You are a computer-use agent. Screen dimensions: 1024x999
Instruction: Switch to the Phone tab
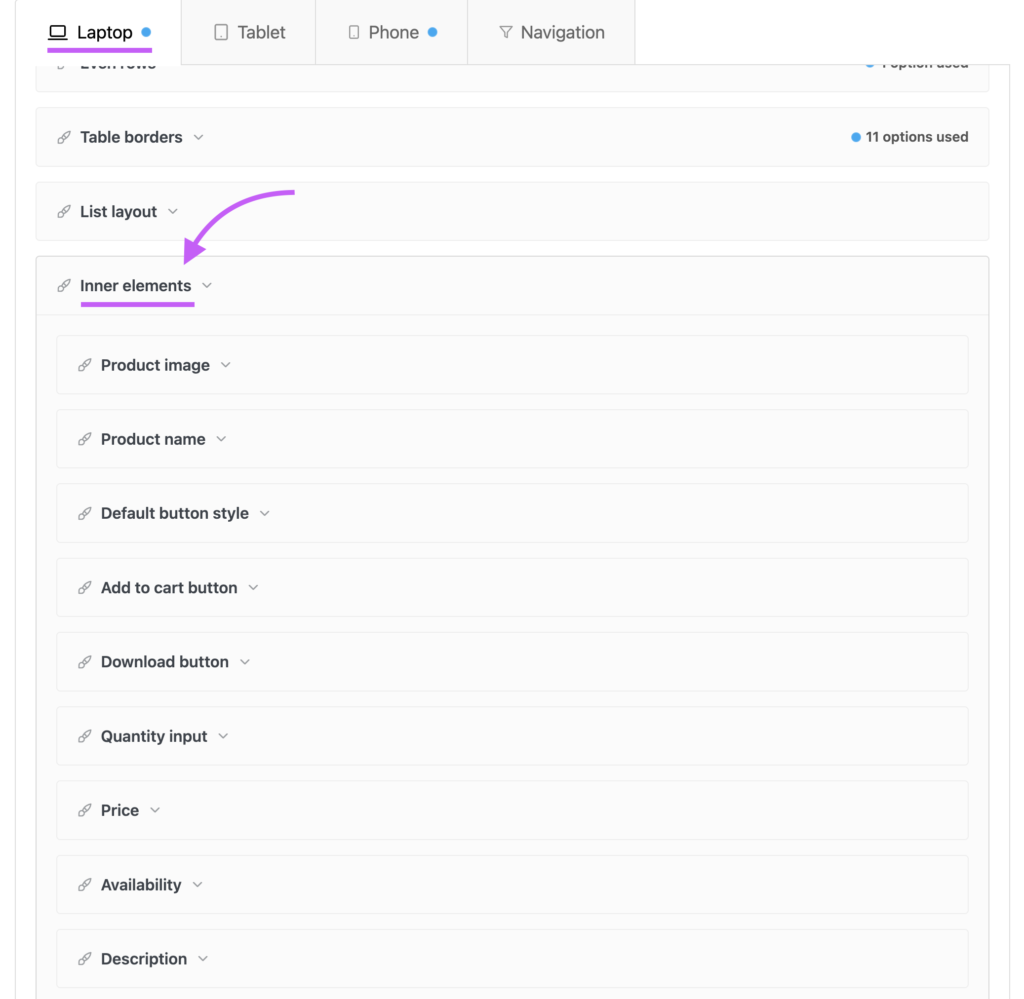(392, 32)
